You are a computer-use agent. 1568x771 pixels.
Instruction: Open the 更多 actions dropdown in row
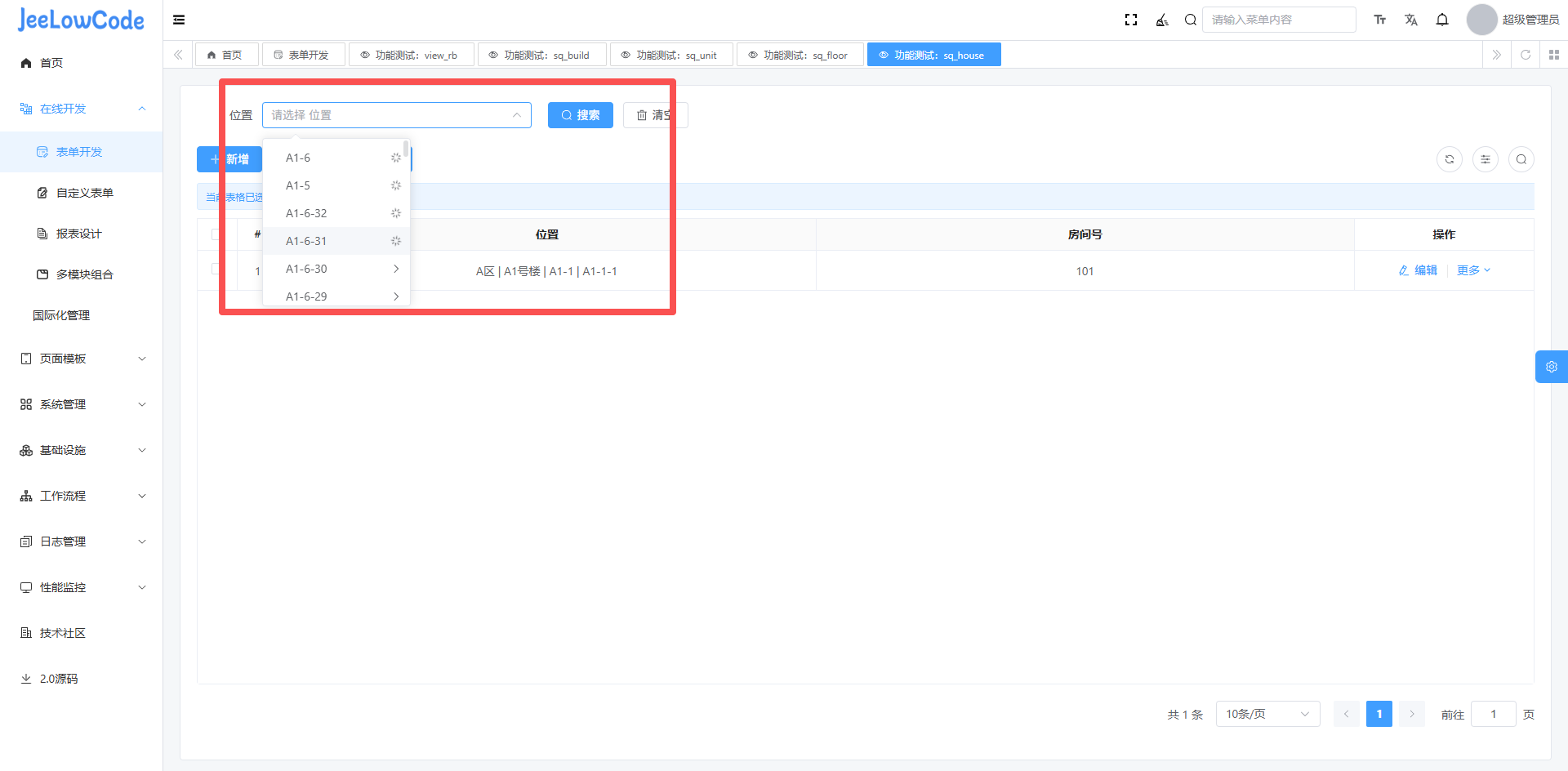(1473, 270)
